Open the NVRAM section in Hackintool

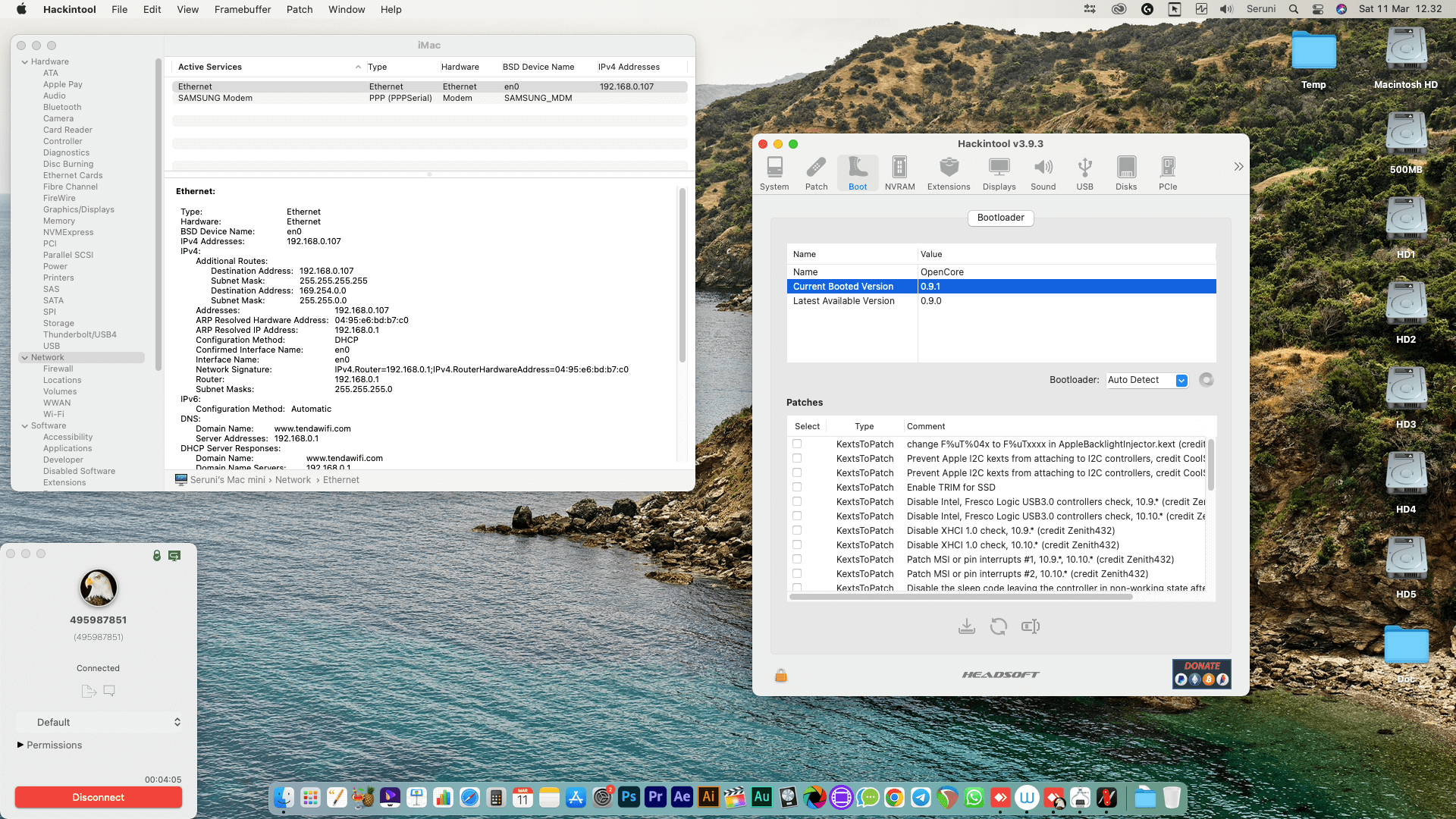pos(899,174)
